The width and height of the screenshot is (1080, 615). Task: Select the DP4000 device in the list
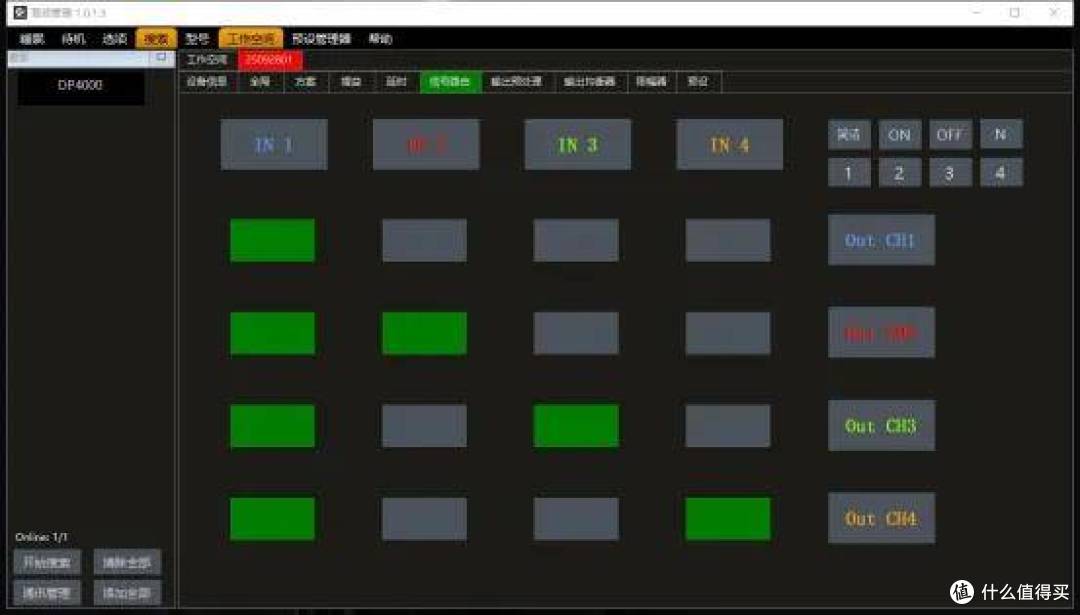81,87
